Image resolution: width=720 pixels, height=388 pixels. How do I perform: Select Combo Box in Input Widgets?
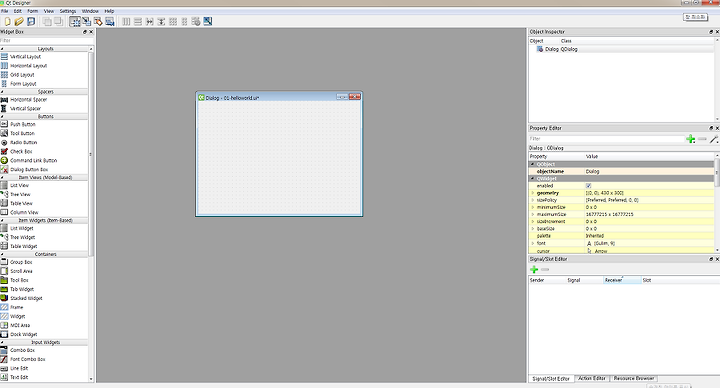tap(22, 350)
